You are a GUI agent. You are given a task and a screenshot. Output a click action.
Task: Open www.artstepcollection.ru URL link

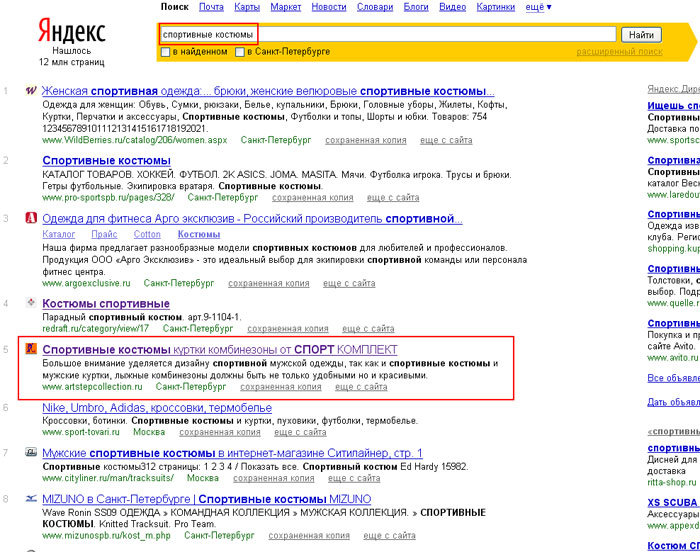[92, 387]
